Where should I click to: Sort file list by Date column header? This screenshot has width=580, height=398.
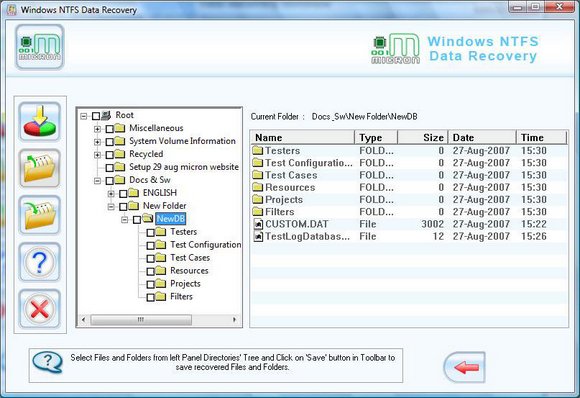(x=482, y=138)
